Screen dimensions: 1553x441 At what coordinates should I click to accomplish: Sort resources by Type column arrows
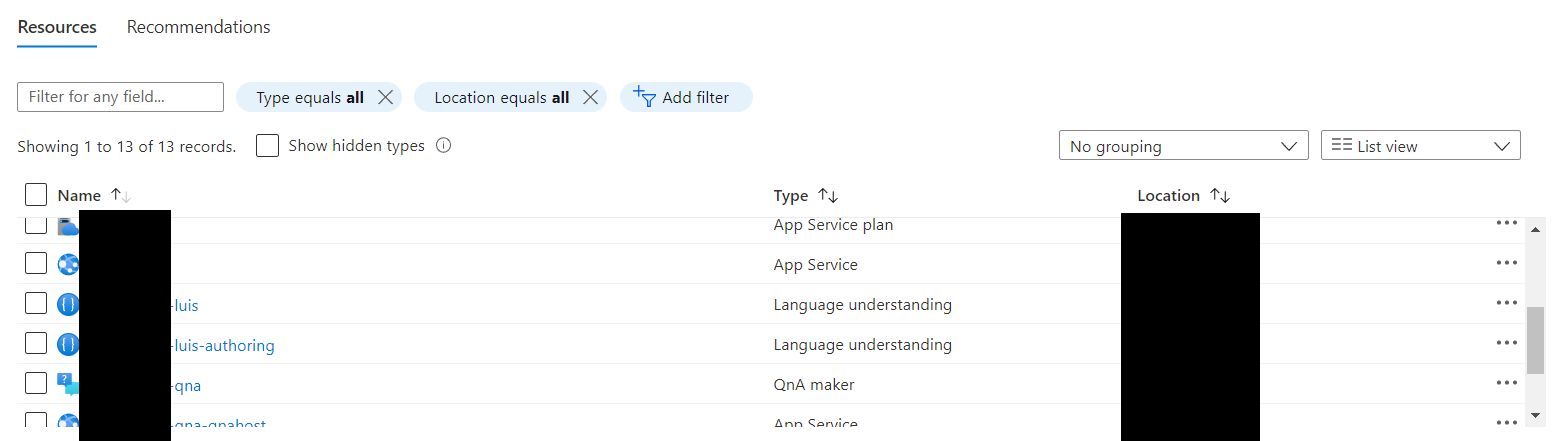[828, 196]
